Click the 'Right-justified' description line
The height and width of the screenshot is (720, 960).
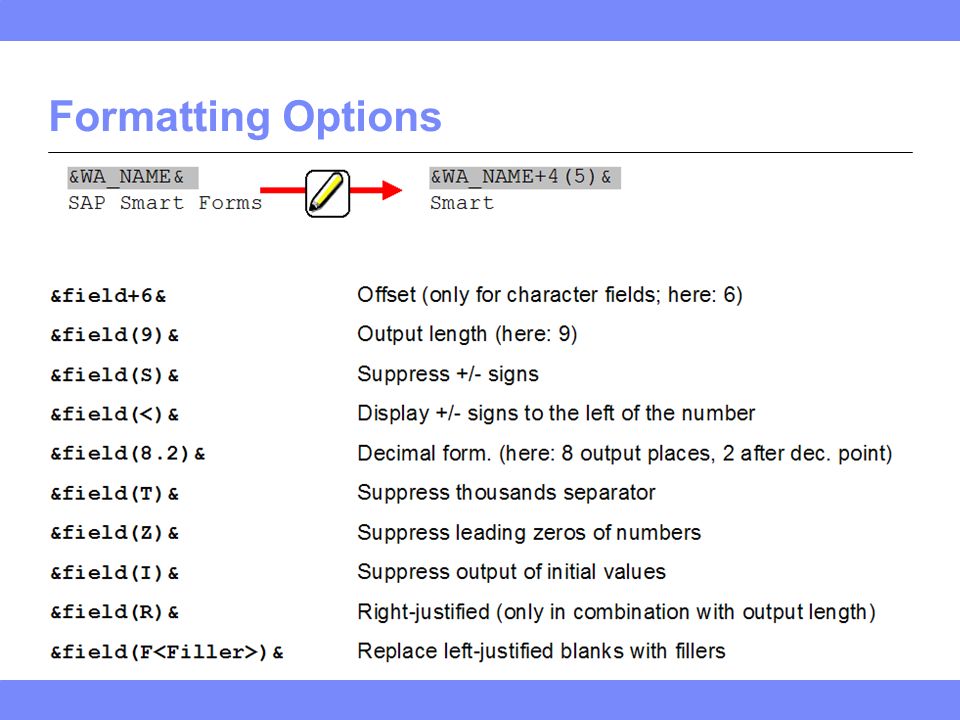[x=617, y=612]
